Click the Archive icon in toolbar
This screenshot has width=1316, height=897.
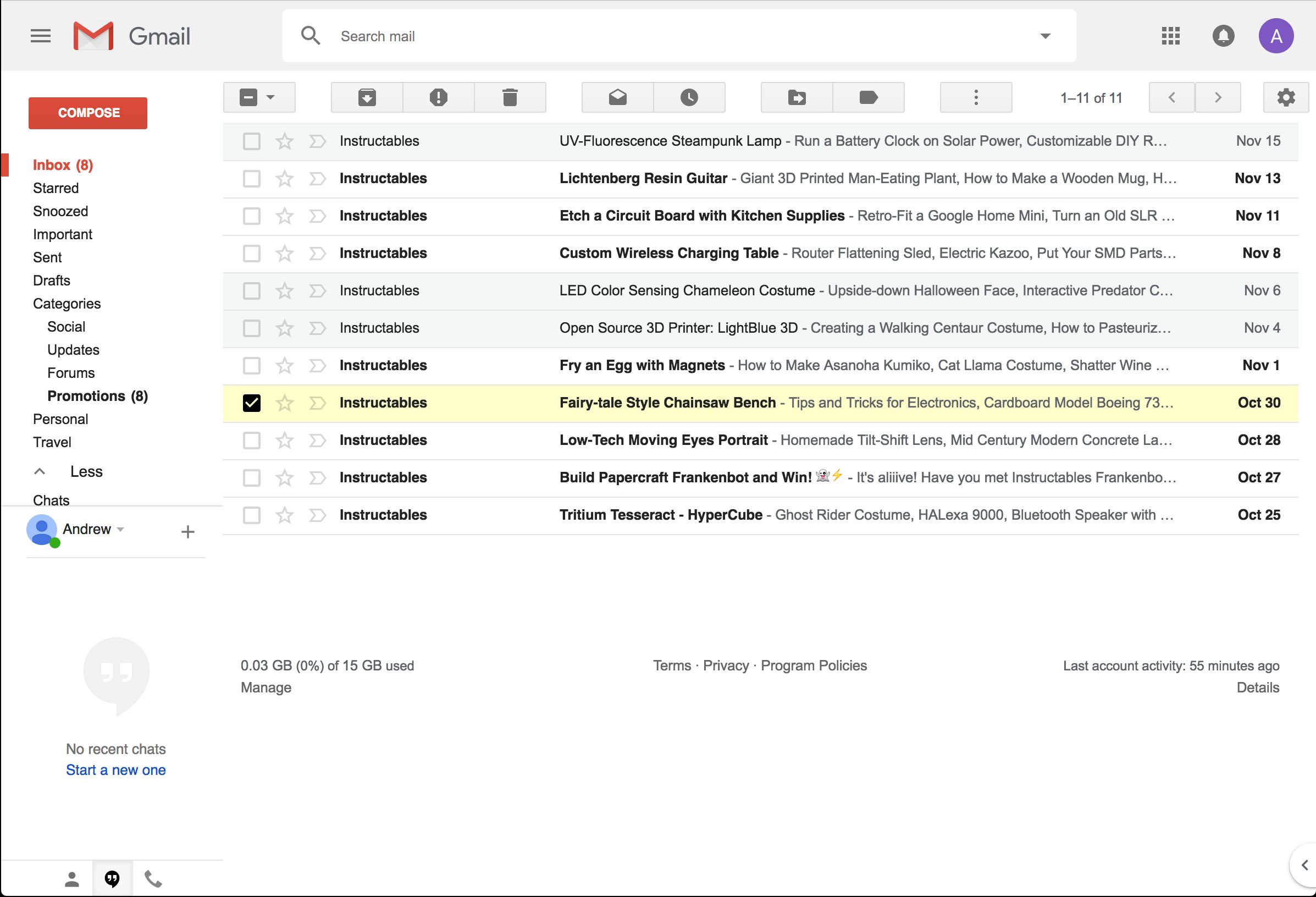(x=366, y=97)
